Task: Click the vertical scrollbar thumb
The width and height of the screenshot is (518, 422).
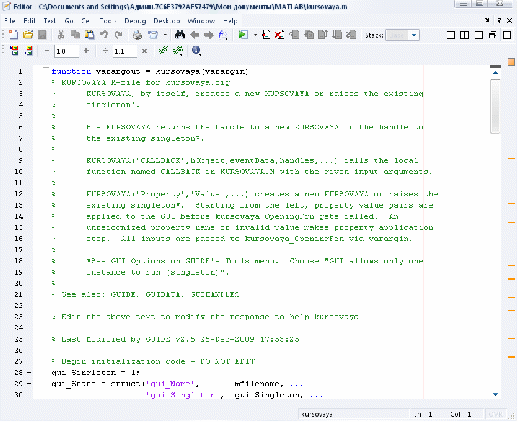Action: [x=496, y=106]
